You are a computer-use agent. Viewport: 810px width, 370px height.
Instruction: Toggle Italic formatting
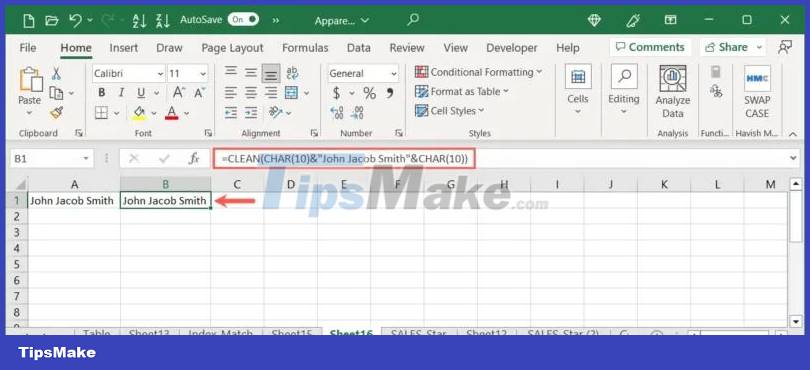121,93
